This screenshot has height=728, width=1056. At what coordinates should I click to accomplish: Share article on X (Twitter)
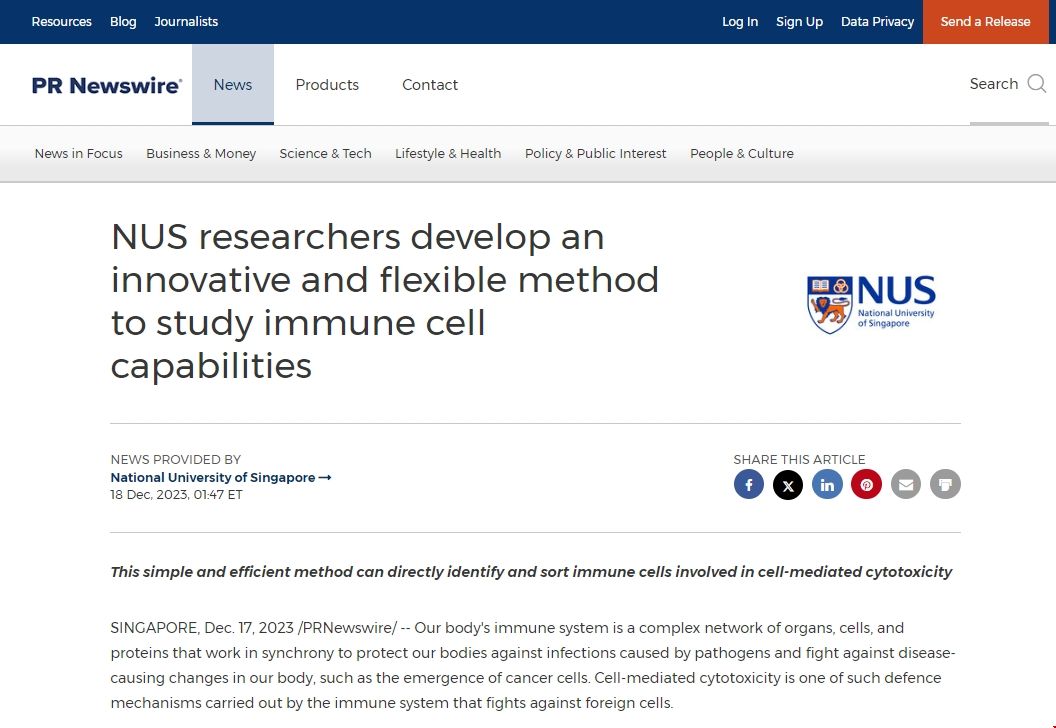pyautogui.click(x=788, y=485)
